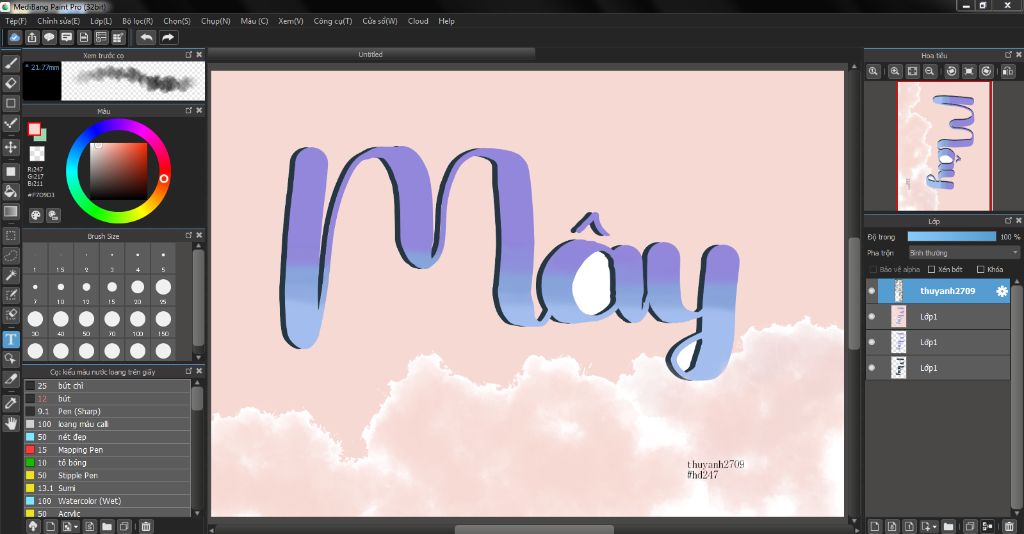Zoom in within the Navigator panel
Screen dimensions: 1024x534
pyautogui.click(x=895, y=71)
